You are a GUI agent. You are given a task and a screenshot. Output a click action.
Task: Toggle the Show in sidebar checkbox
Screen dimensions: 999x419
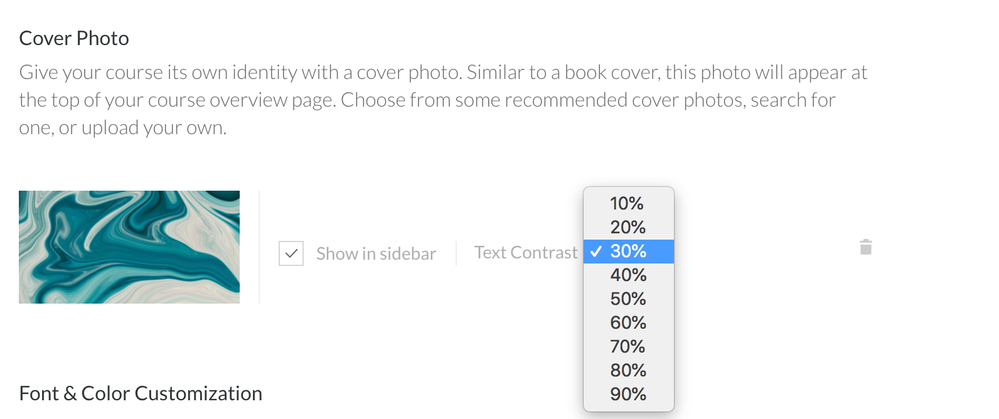click(x=291, y=253)
